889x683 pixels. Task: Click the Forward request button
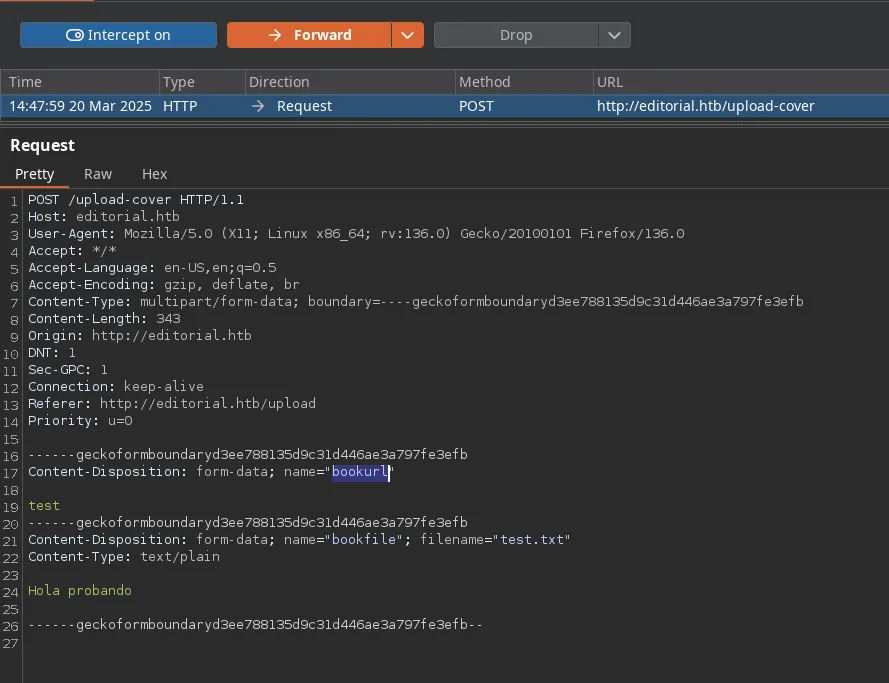click(x=309, y=35)
